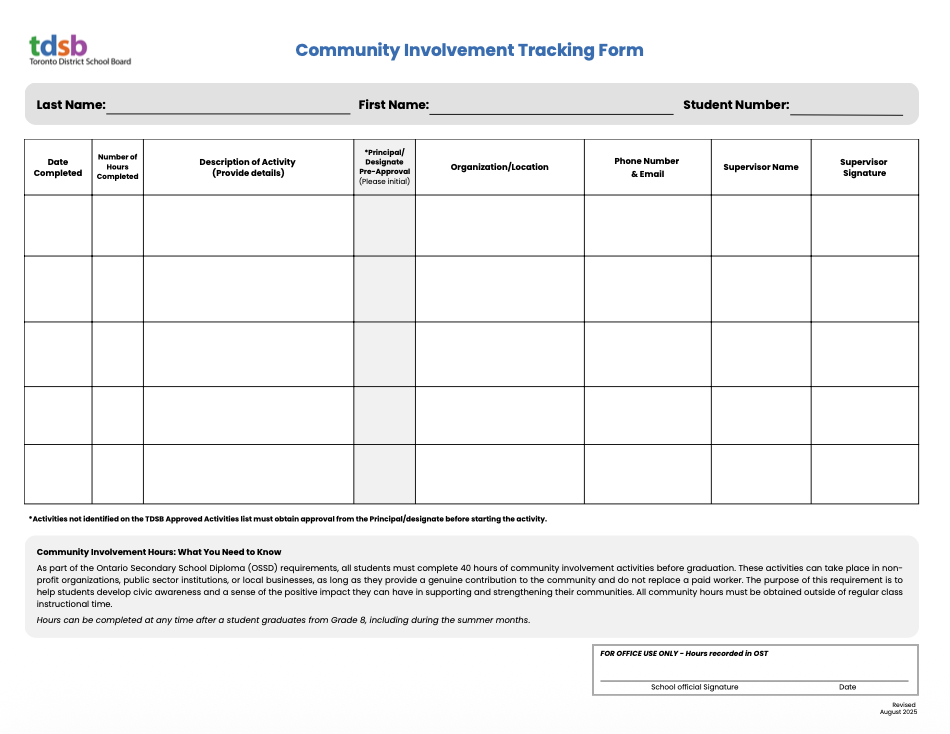Viewport: 950px width, 734px height.
Task: Click the First Name input line
Action: tap(551, 107)
